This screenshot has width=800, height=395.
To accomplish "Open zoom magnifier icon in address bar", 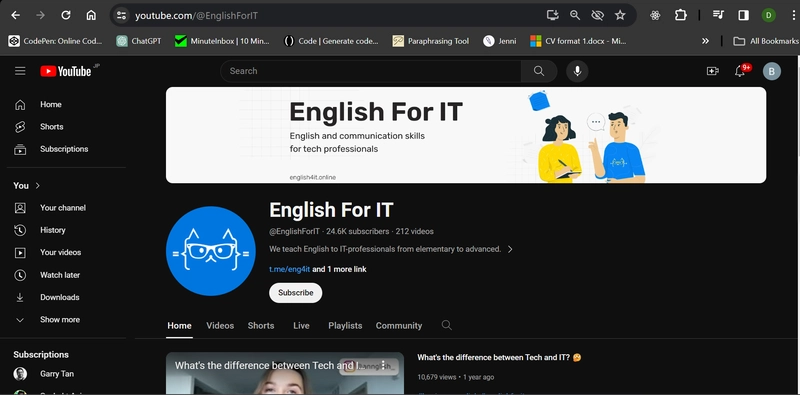I will coord(575,15).
